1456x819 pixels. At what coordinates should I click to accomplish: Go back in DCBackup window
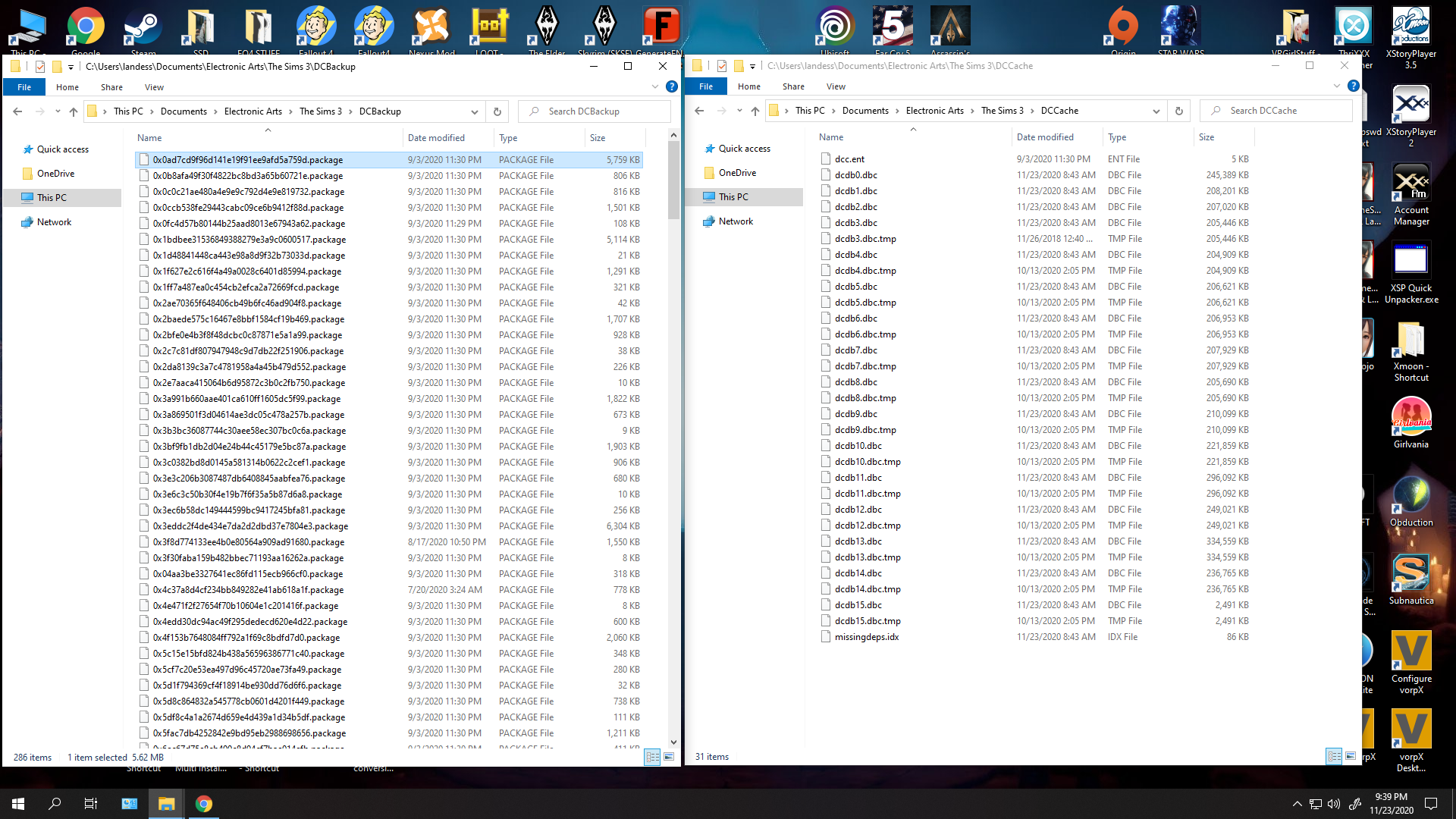[x=17, y=111]
